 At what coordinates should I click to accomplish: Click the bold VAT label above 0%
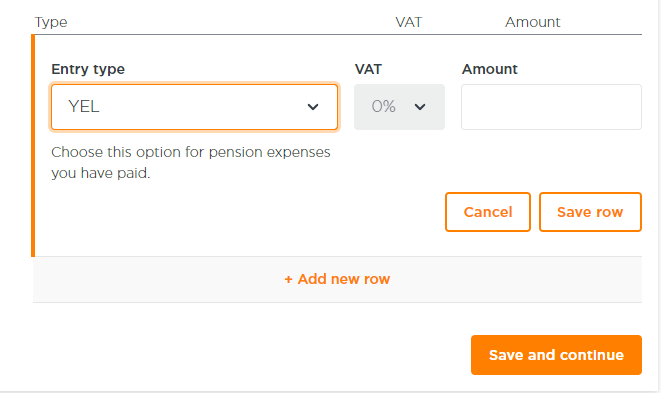368,69
